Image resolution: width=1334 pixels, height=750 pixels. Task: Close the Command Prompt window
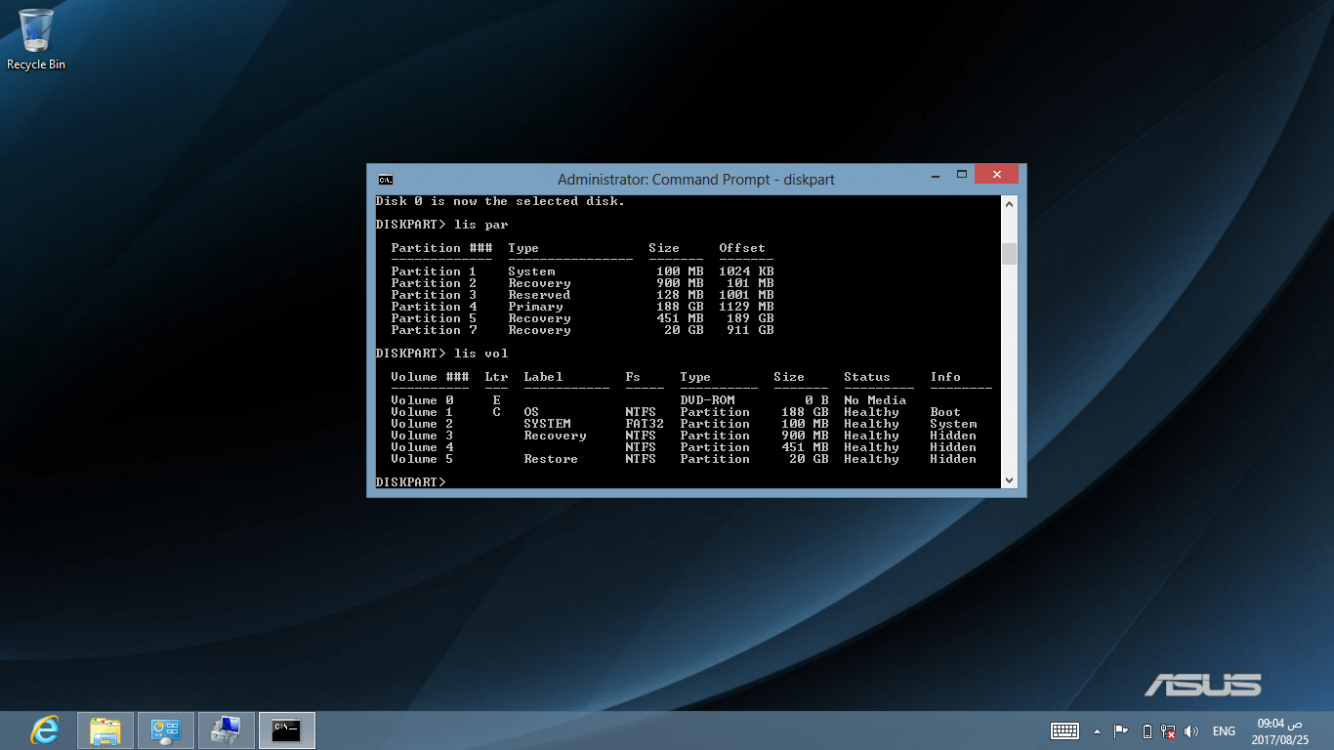click(996, 175)
